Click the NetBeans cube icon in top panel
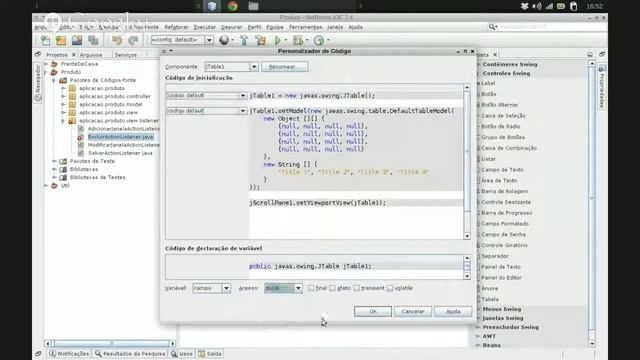The height and width of the screenshot is (360, 640). [212, 6]
